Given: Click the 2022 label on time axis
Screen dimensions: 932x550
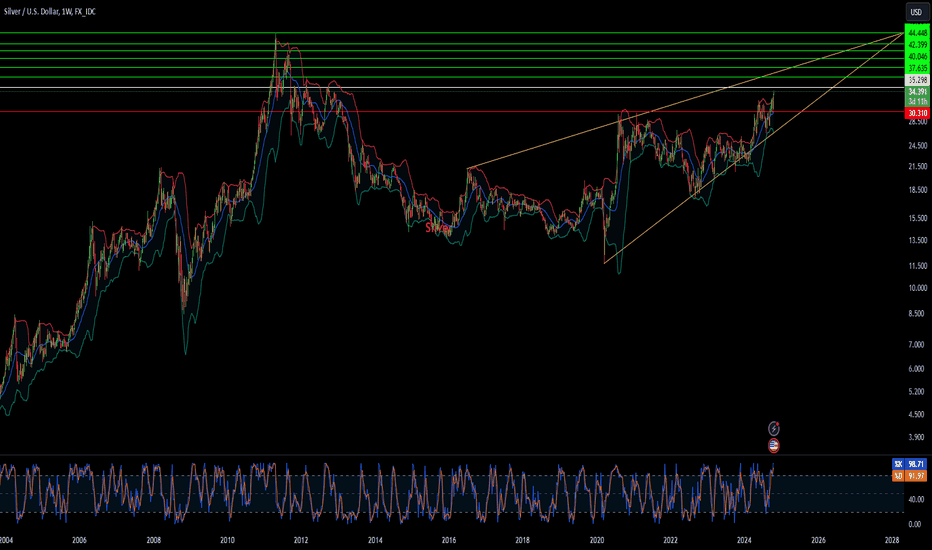Looking at the screenshot, I should point(670,540).
